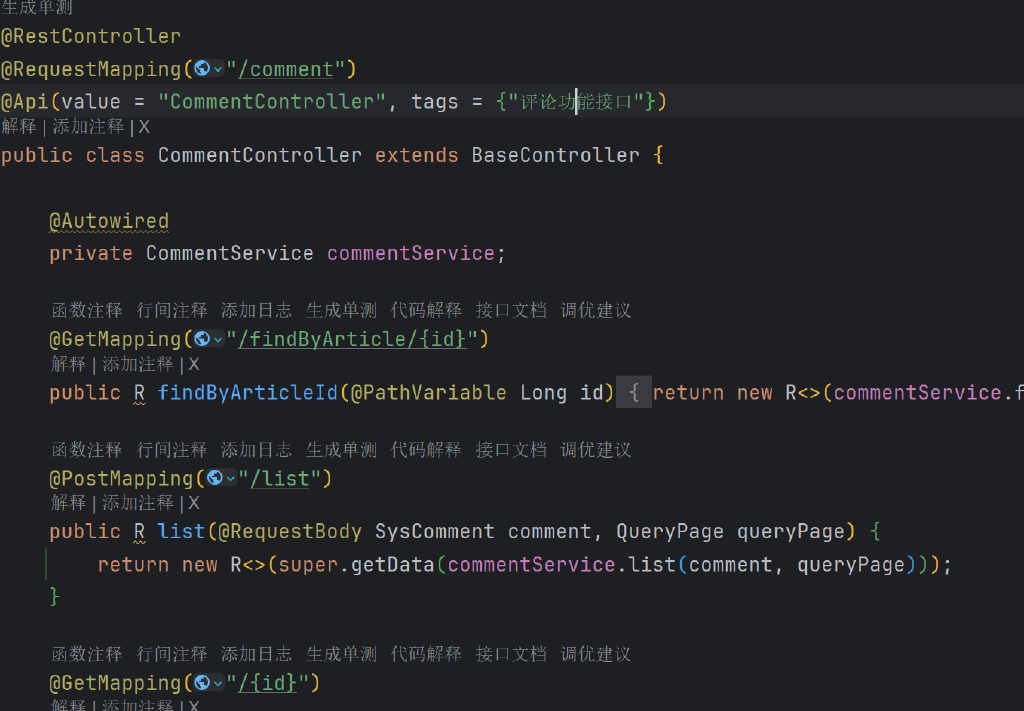Click the "/findByArticle/{id}" URL path link
Screen dimensions: 1024x711
tap(352, 339)
